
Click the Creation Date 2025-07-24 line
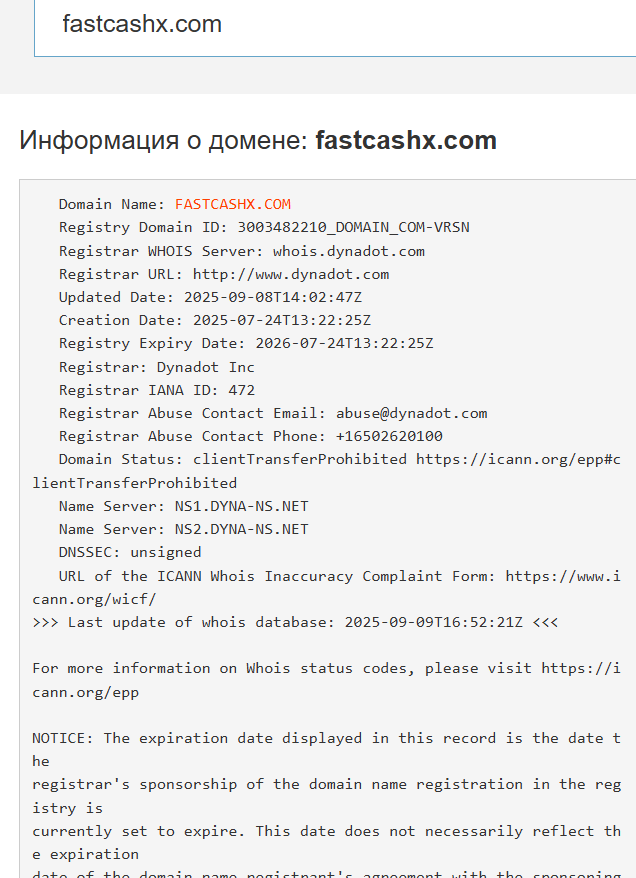[x=214, y=320]
